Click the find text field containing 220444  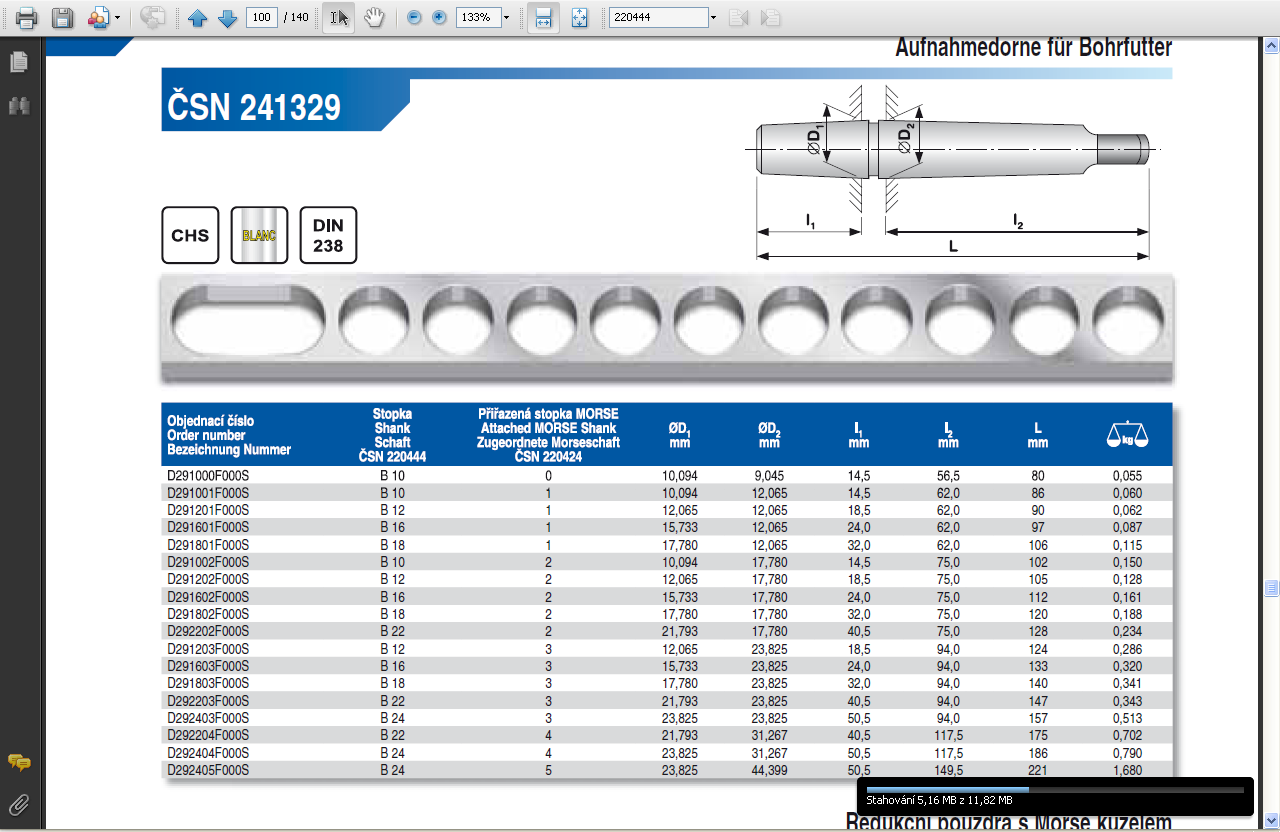658,18
